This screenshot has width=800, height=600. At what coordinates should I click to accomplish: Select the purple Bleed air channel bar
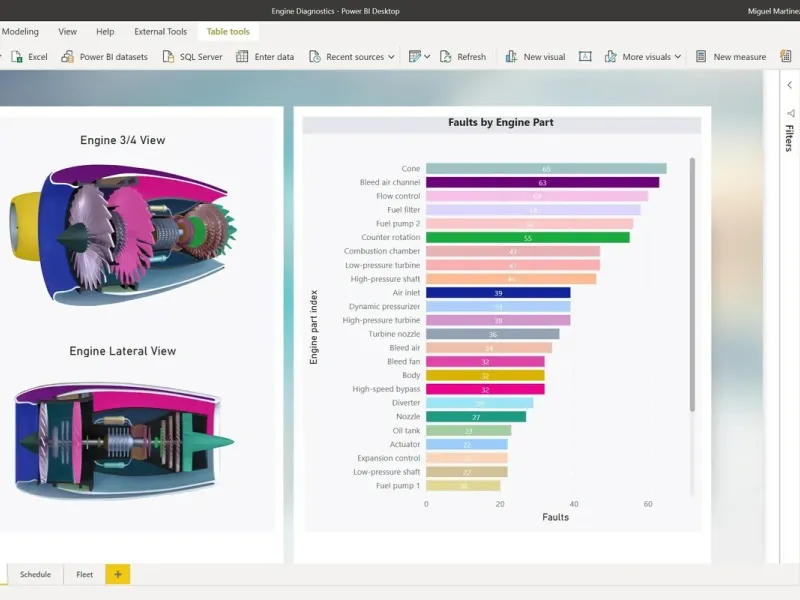542,182
